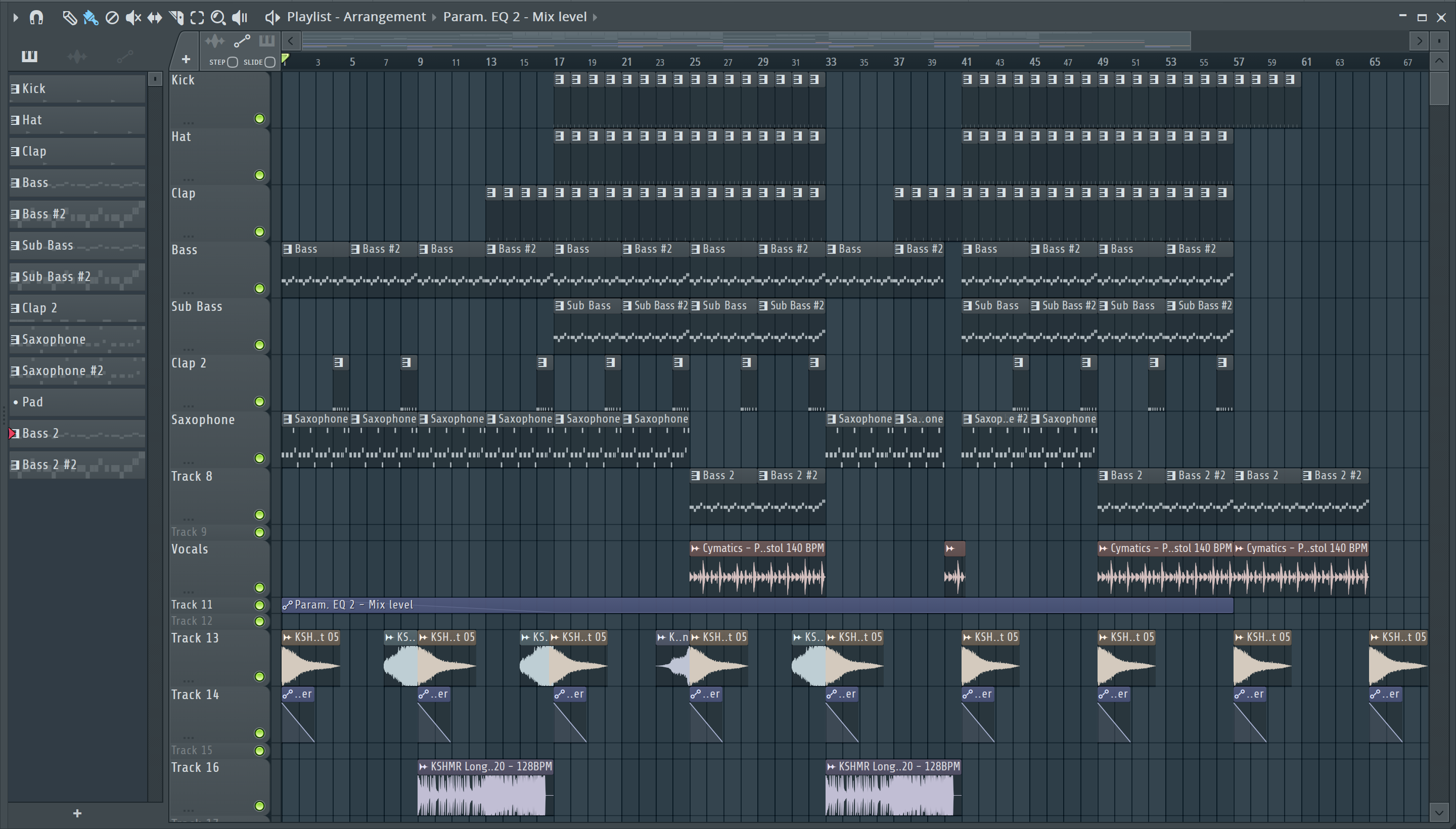Open the Param. EQ 2 - Mix level breadcrumb

point(515,17)
